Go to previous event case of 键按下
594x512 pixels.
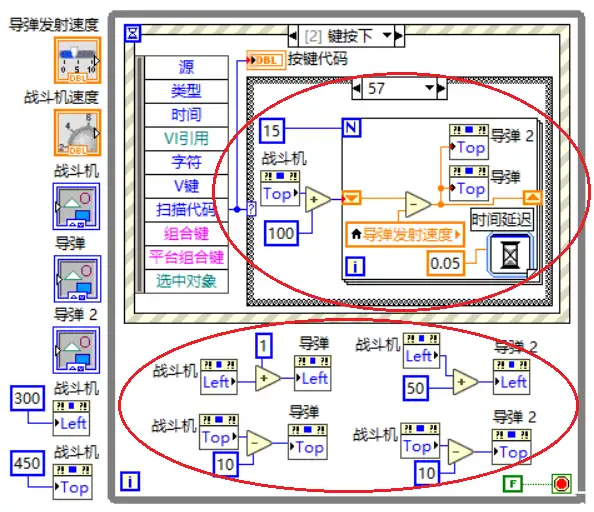pyautogui.click(x=293, y=36)
